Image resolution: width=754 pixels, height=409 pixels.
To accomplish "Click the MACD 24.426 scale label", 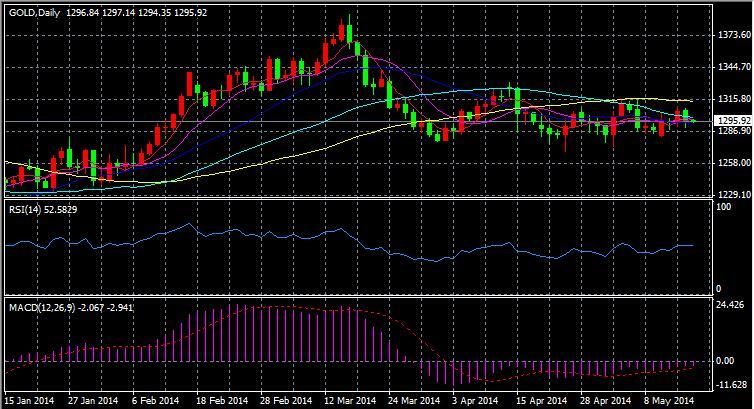I will pyautogui.click(x=729, y=304).
